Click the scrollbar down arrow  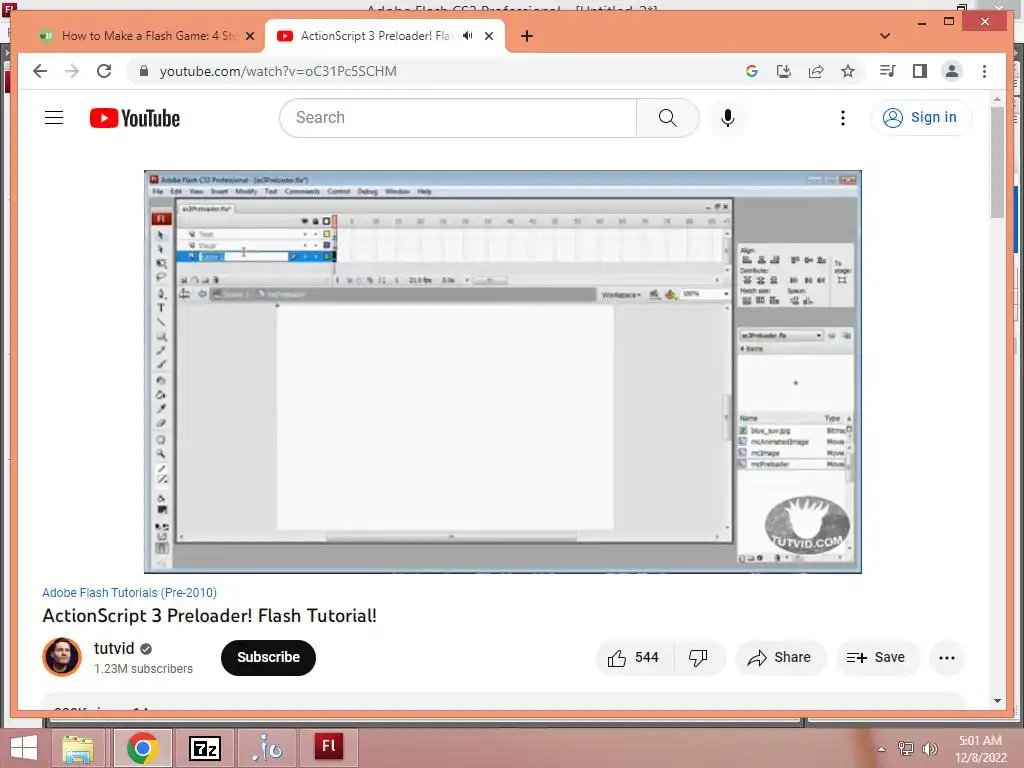997,701
